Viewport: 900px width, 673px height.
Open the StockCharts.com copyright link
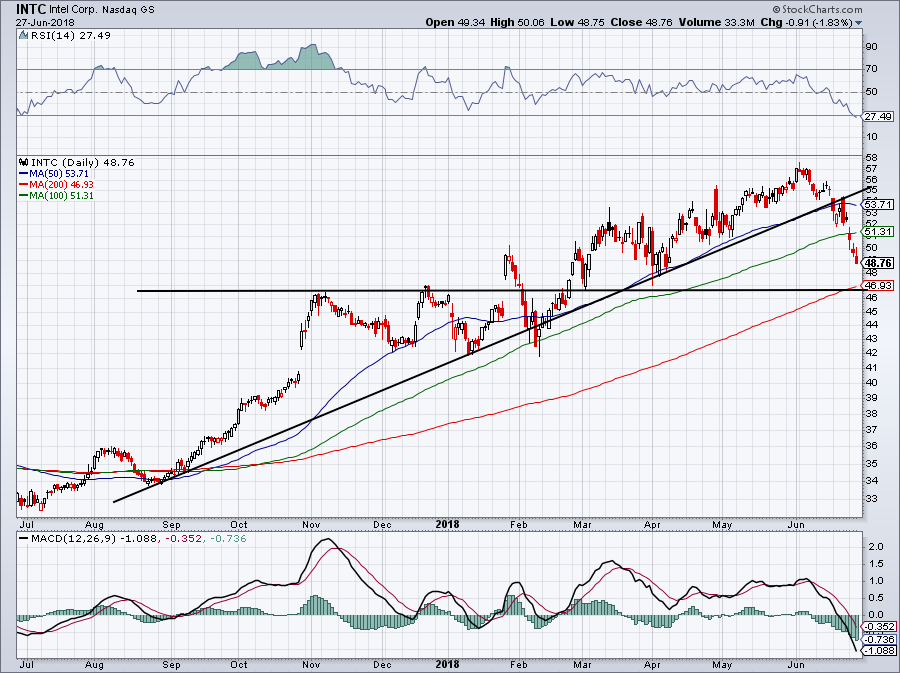(817, 9)
